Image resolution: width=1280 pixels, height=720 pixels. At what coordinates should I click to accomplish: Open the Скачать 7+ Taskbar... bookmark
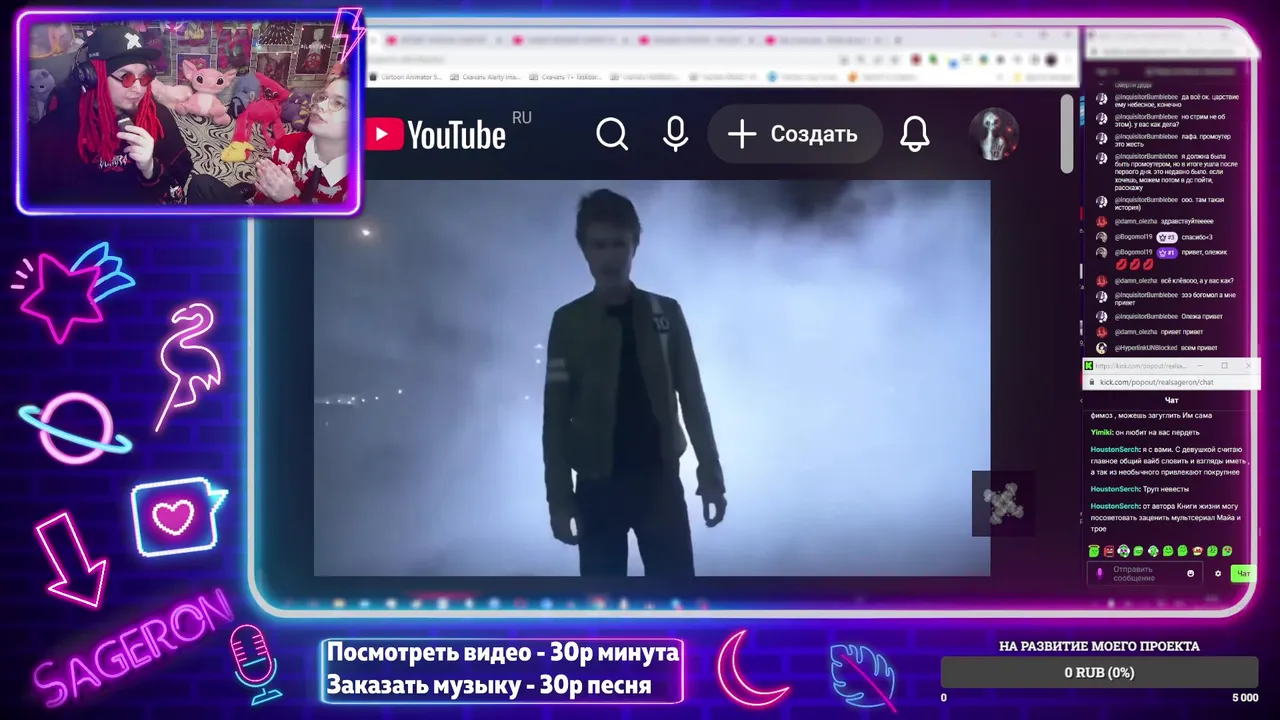[566, 77]
